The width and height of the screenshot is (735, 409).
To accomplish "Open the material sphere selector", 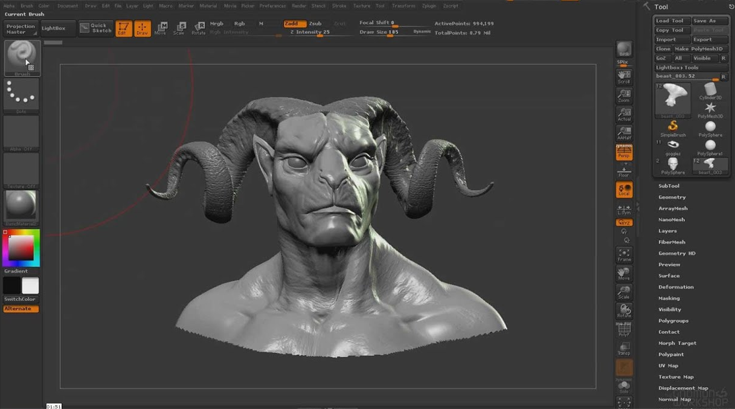I will [22, 208].
